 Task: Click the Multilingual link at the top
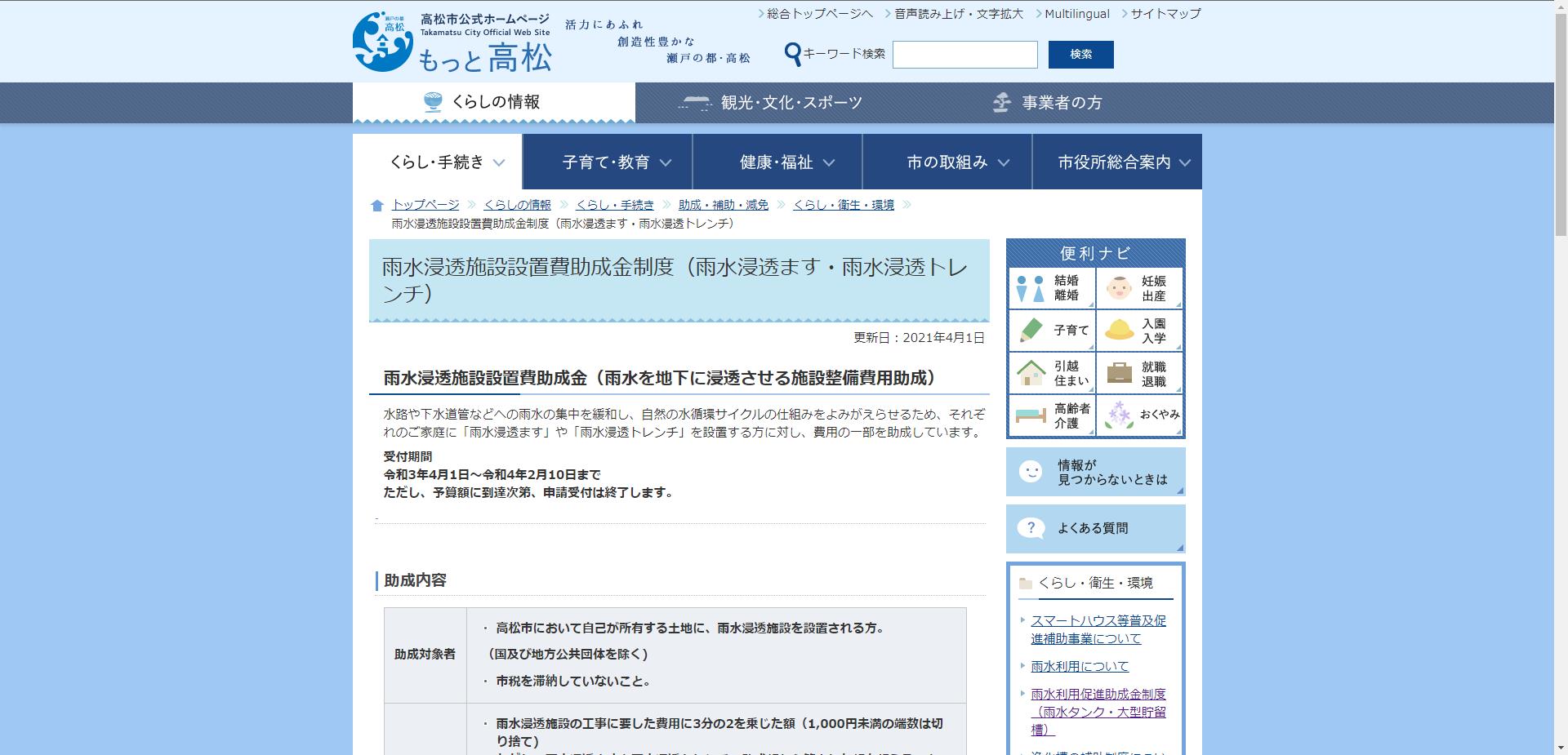click(1077, 13)
